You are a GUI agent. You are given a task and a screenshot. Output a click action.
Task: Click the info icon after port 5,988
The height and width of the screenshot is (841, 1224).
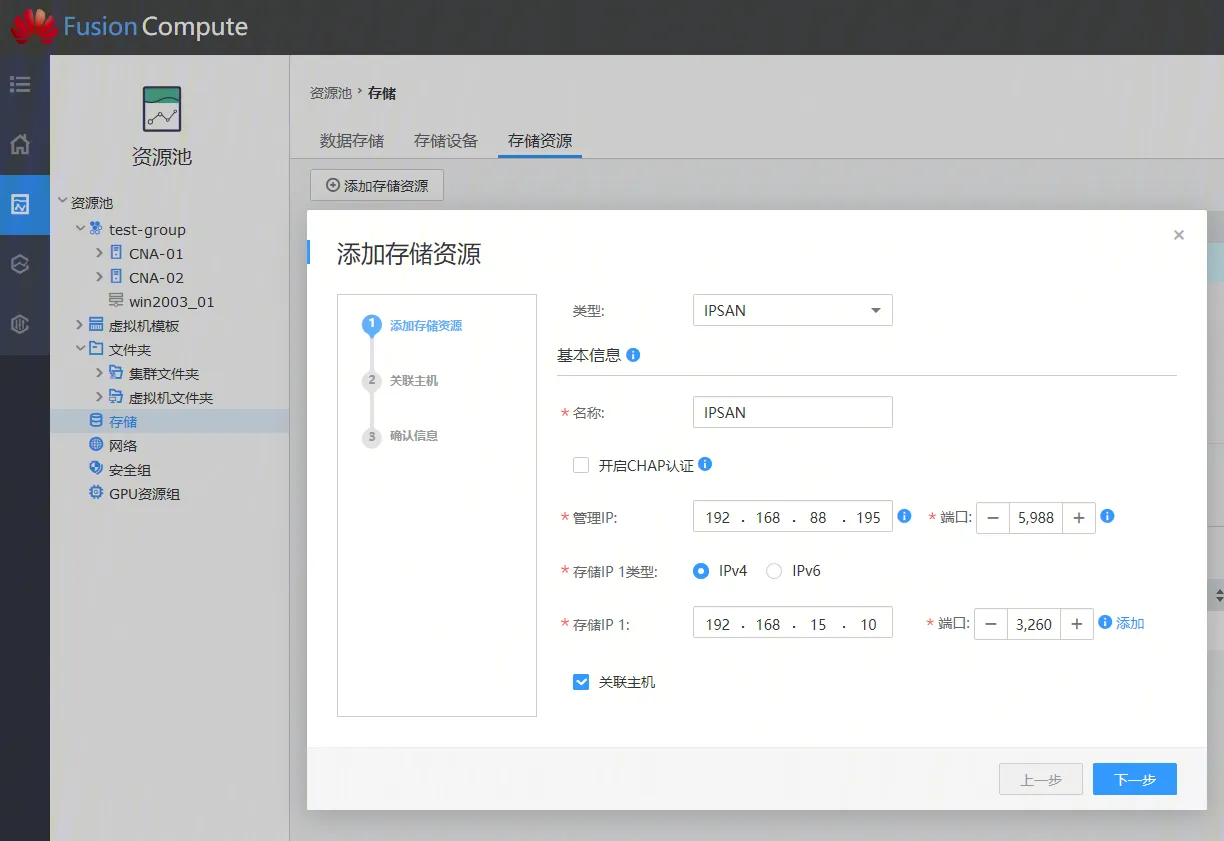coord(1107,516)
